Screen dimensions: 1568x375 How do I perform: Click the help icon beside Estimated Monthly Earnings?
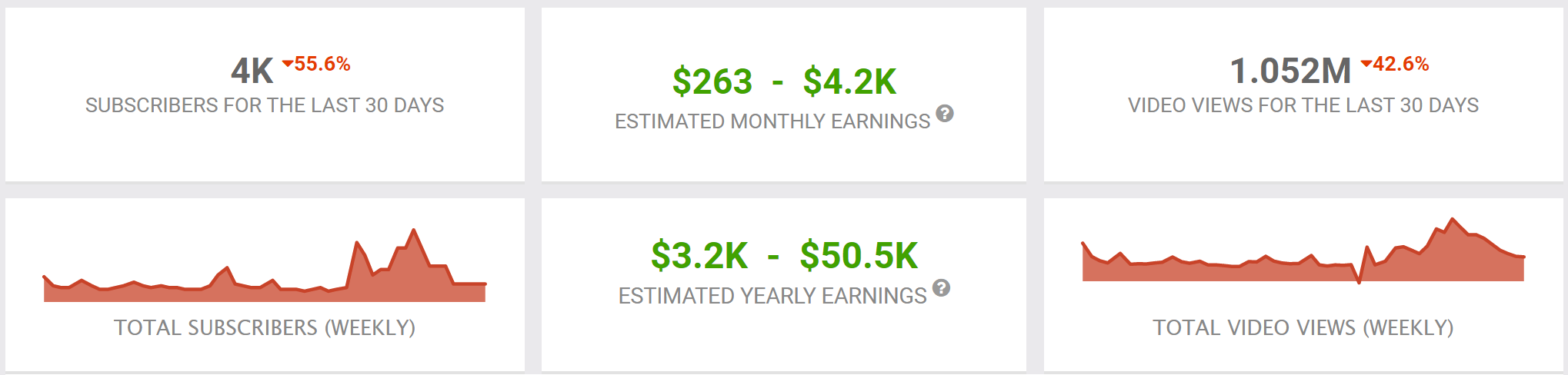[945, 114]
